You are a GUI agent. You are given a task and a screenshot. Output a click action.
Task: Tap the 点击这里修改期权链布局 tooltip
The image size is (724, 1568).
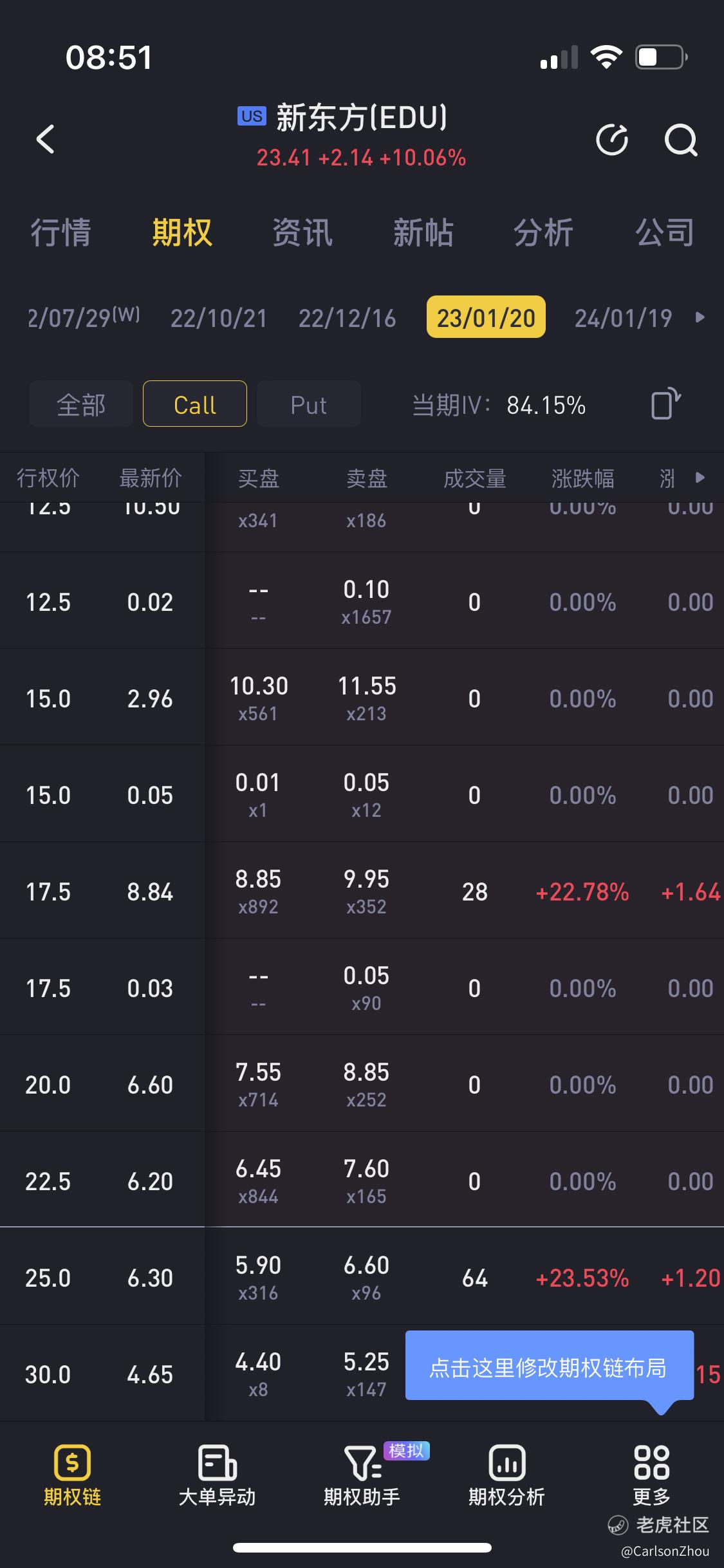pos(550,1366)
